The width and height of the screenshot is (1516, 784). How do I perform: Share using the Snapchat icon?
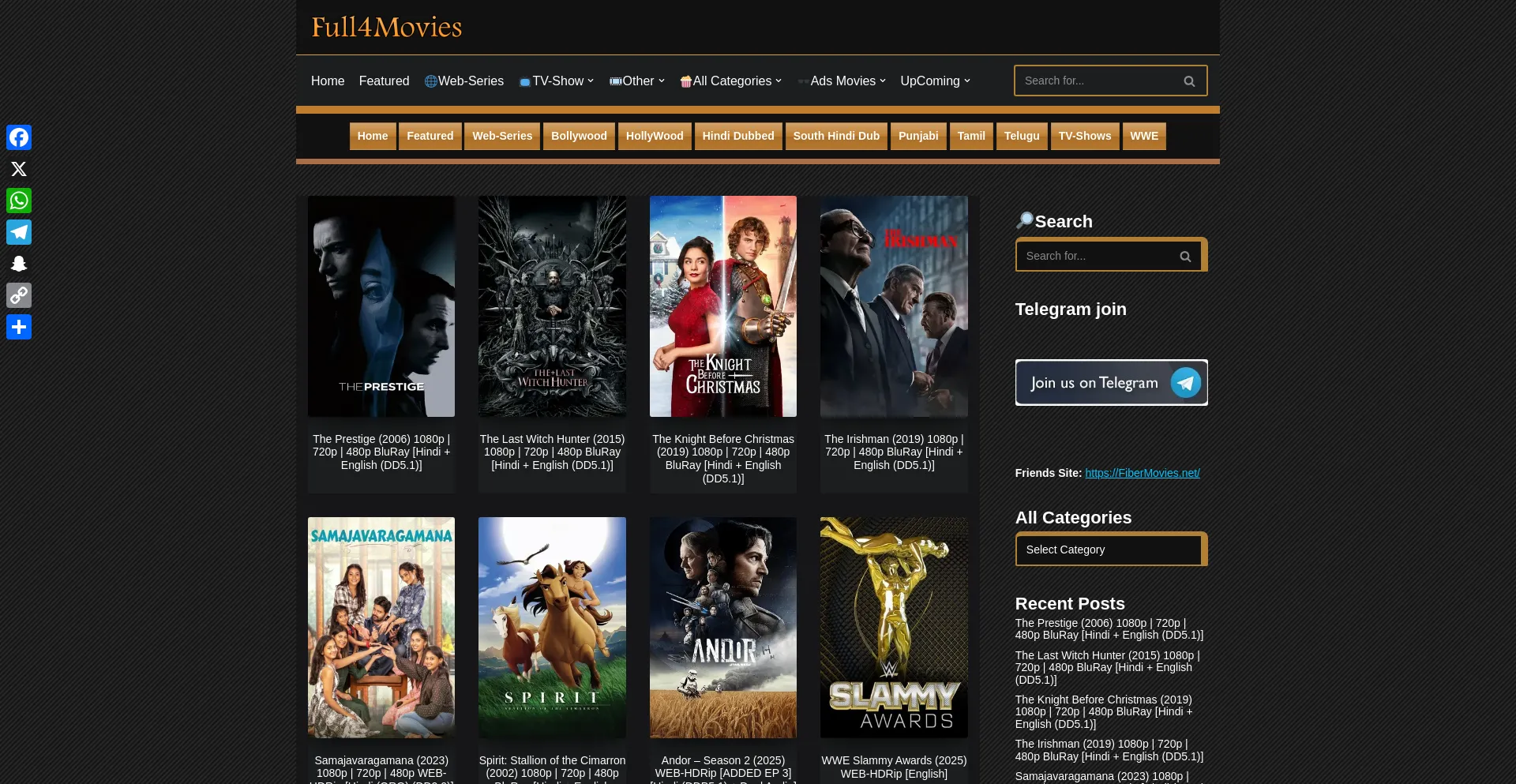point(19,264)
